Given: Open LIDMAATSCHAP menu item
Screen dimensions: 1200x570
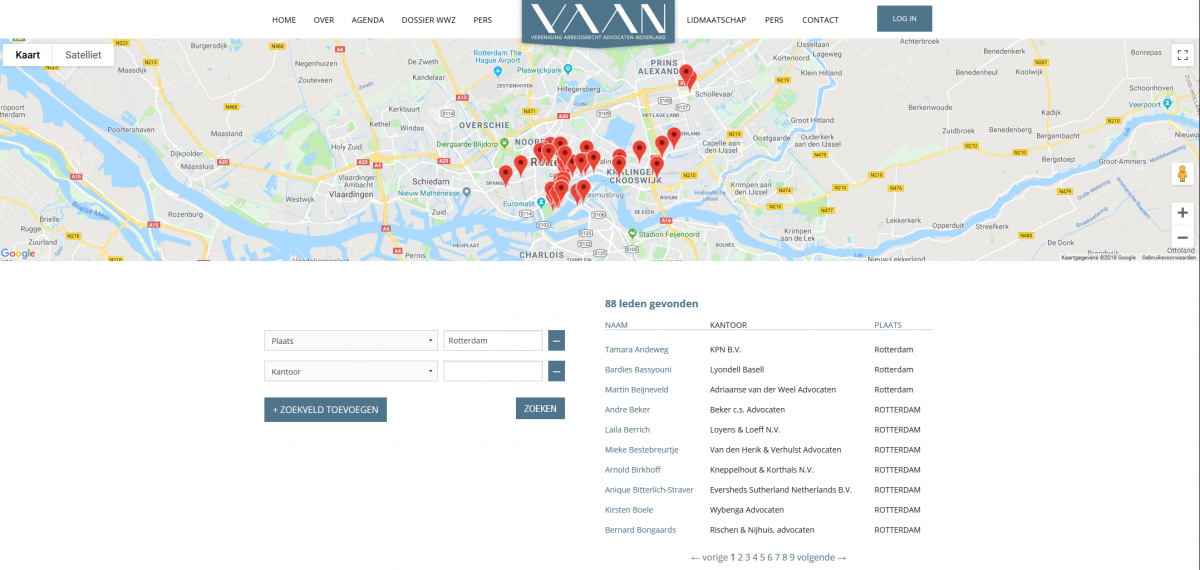Looking at the screenshot, I should tap(717, 20).
